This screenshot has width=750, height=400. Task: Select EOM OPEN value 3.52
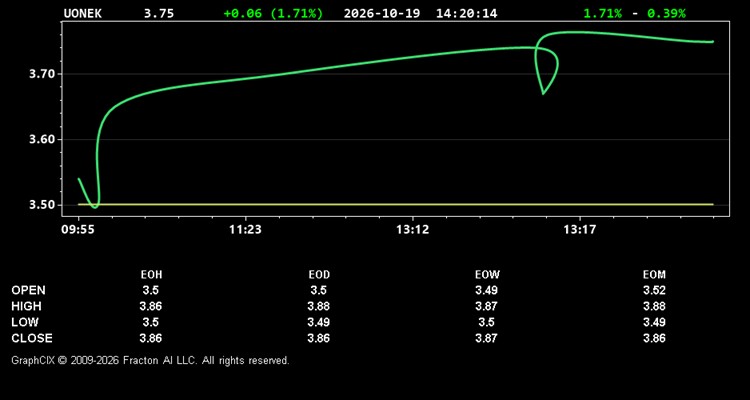click(654, 290)
